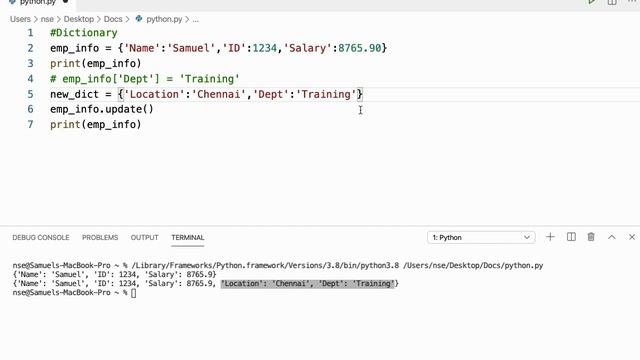Open 'Desktop' breadcrumb segment
Viewport: 640px width, 360px height.
tap(78, 19)
